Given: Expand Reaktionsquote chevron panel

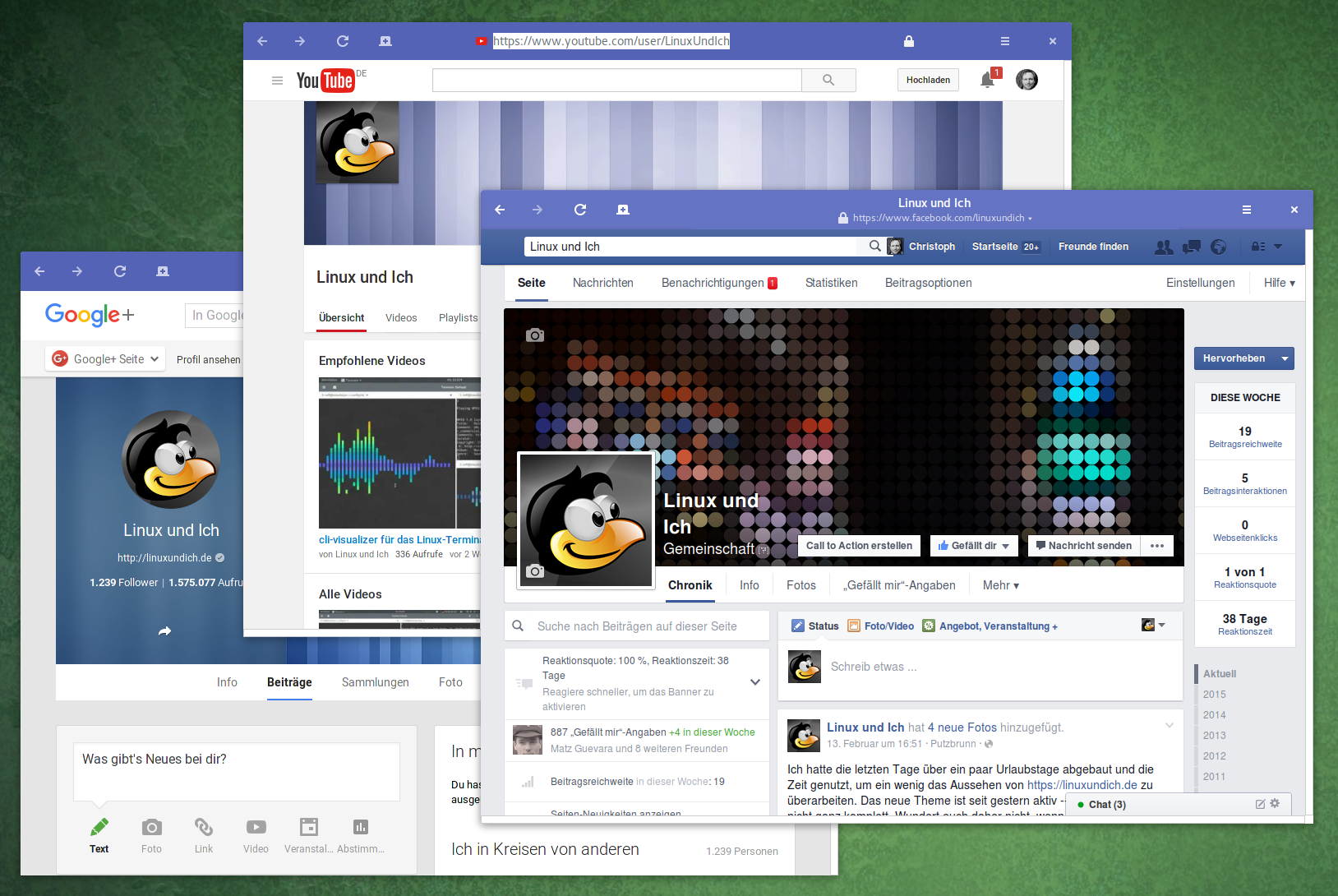Looking at the screenshot, I should pyautogui.click(x=755, y=682).
